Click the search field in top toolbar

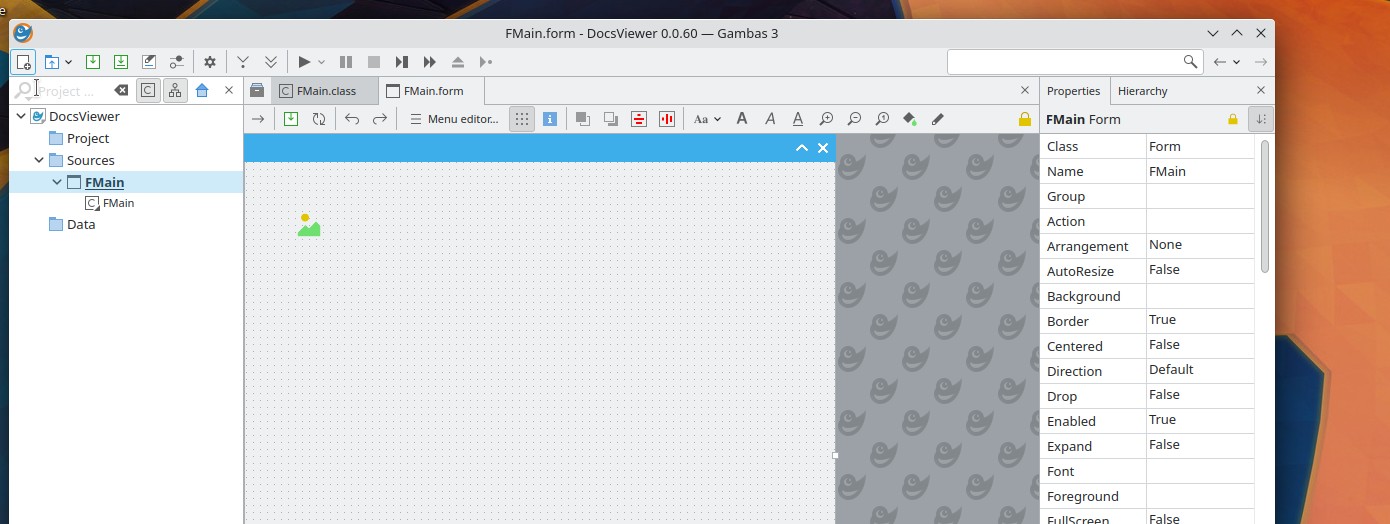[x=1064, y=62]
